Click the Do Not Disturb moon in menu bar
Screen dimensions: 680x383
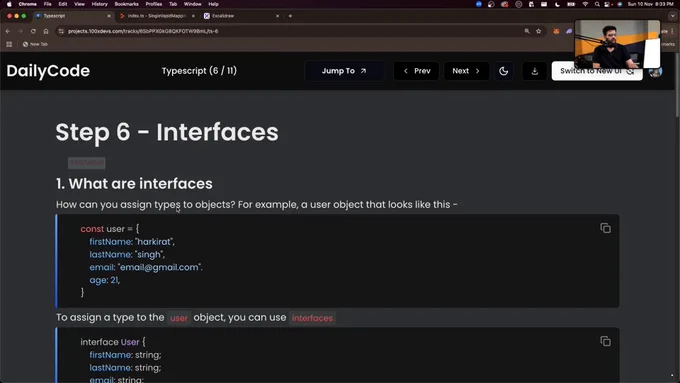click(557, 4)
